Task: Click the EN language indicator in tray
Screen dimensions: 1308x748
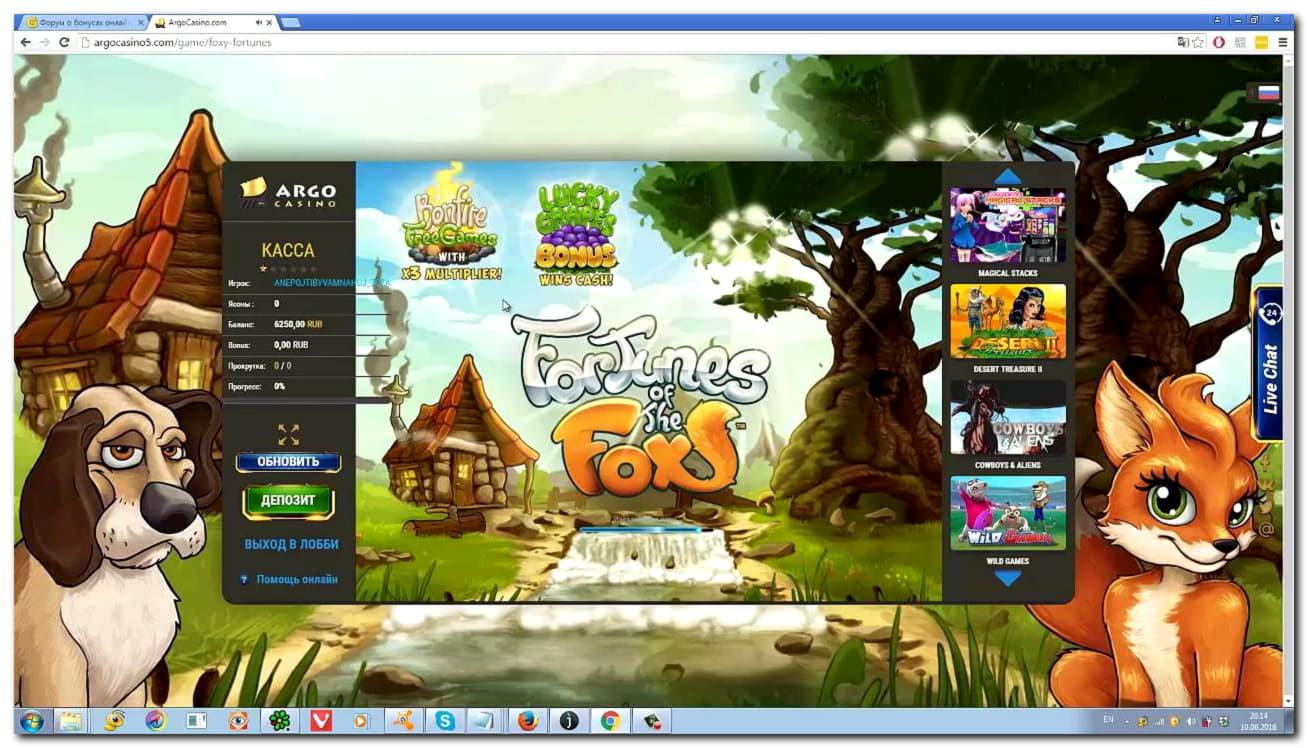Action: click(1108, 720)
